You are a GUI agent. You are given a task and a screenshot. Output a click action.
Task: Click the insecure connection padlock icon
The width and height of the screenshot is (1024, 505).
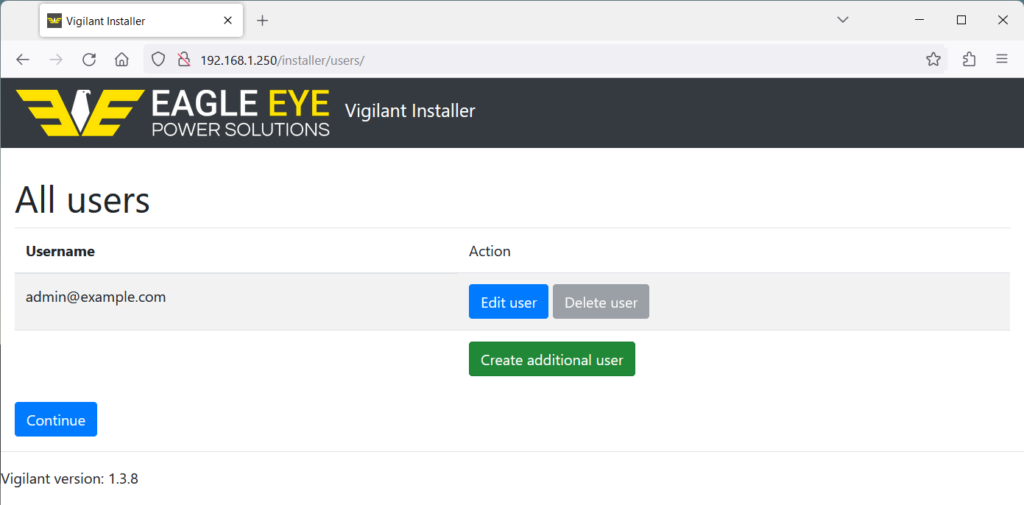click(x=184, y=59)
